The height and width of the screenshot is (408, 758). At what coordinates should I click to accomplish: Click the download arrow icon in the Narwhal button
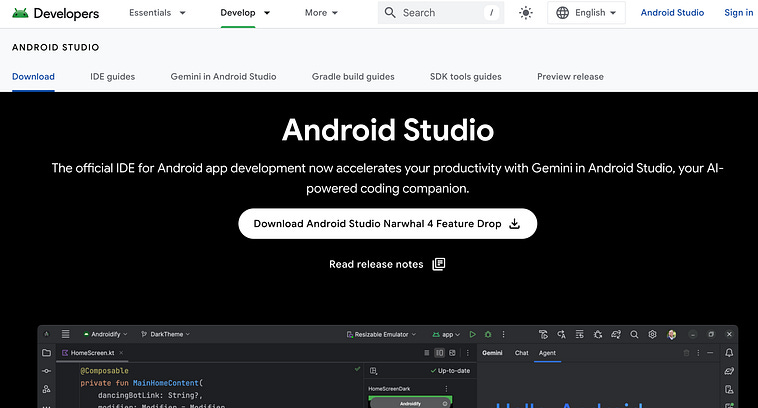click(514, 223)
